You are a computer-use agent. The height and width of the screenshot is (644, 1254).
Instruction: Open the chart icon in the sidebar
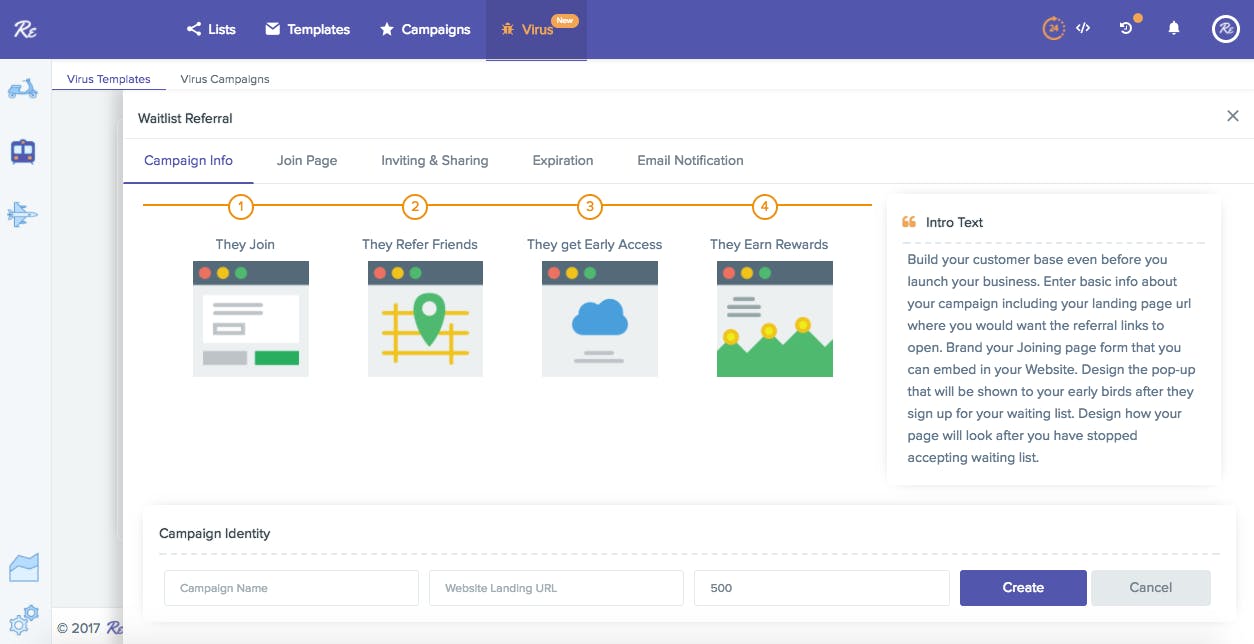pyautogui.click(x=23, y=568)
